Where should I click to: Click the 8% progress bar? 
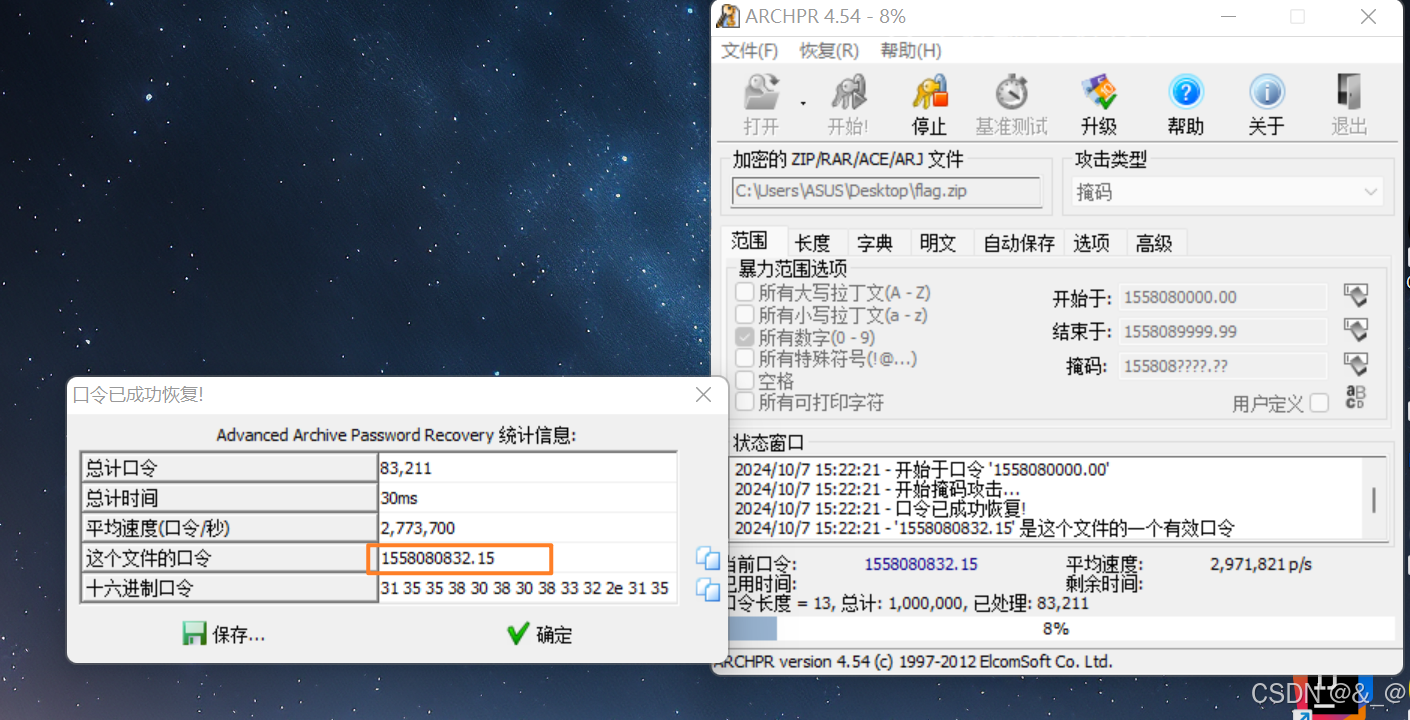click(1060, 628)
